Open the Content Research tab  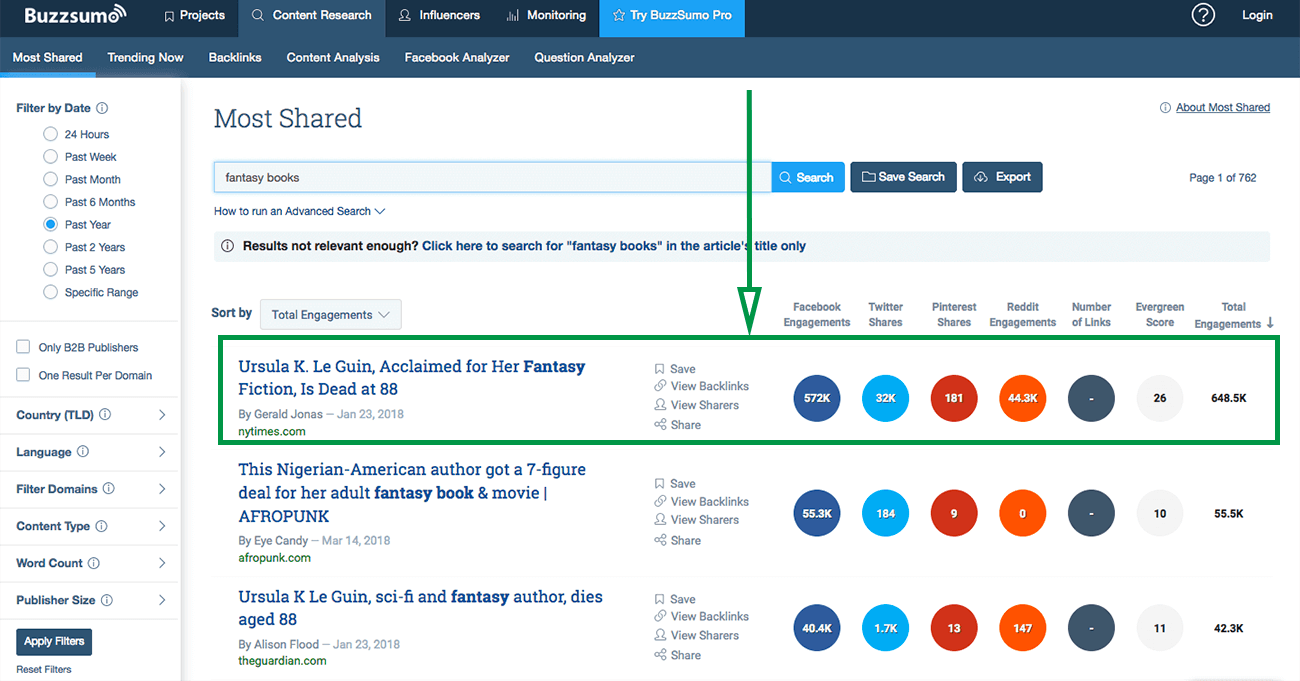tap(312, 15)
